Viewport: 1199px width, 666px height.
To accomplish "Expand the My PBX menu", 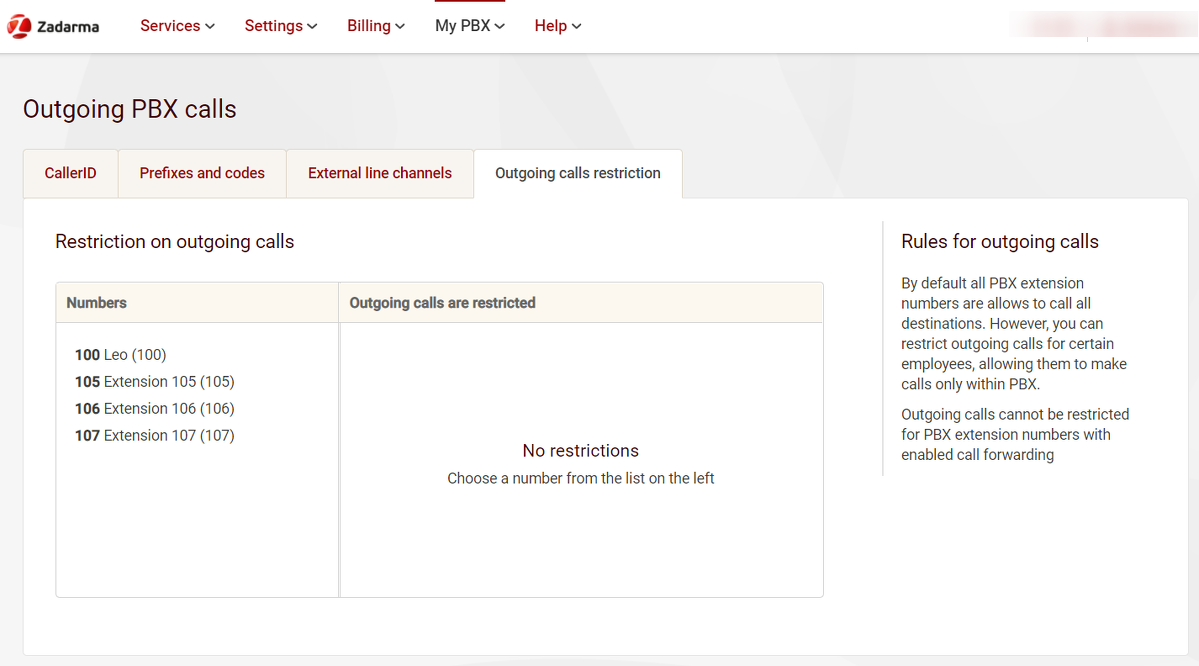I will coord(469,26).
